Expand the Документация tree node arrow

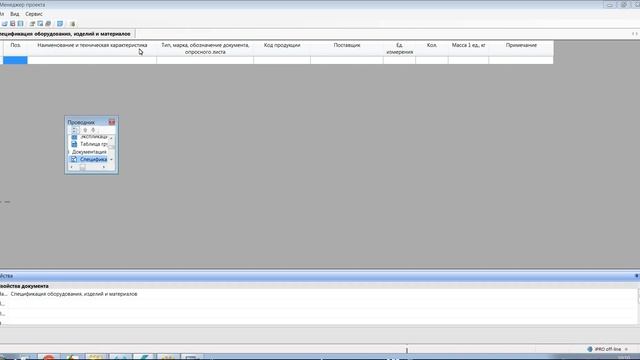point(69,152)
